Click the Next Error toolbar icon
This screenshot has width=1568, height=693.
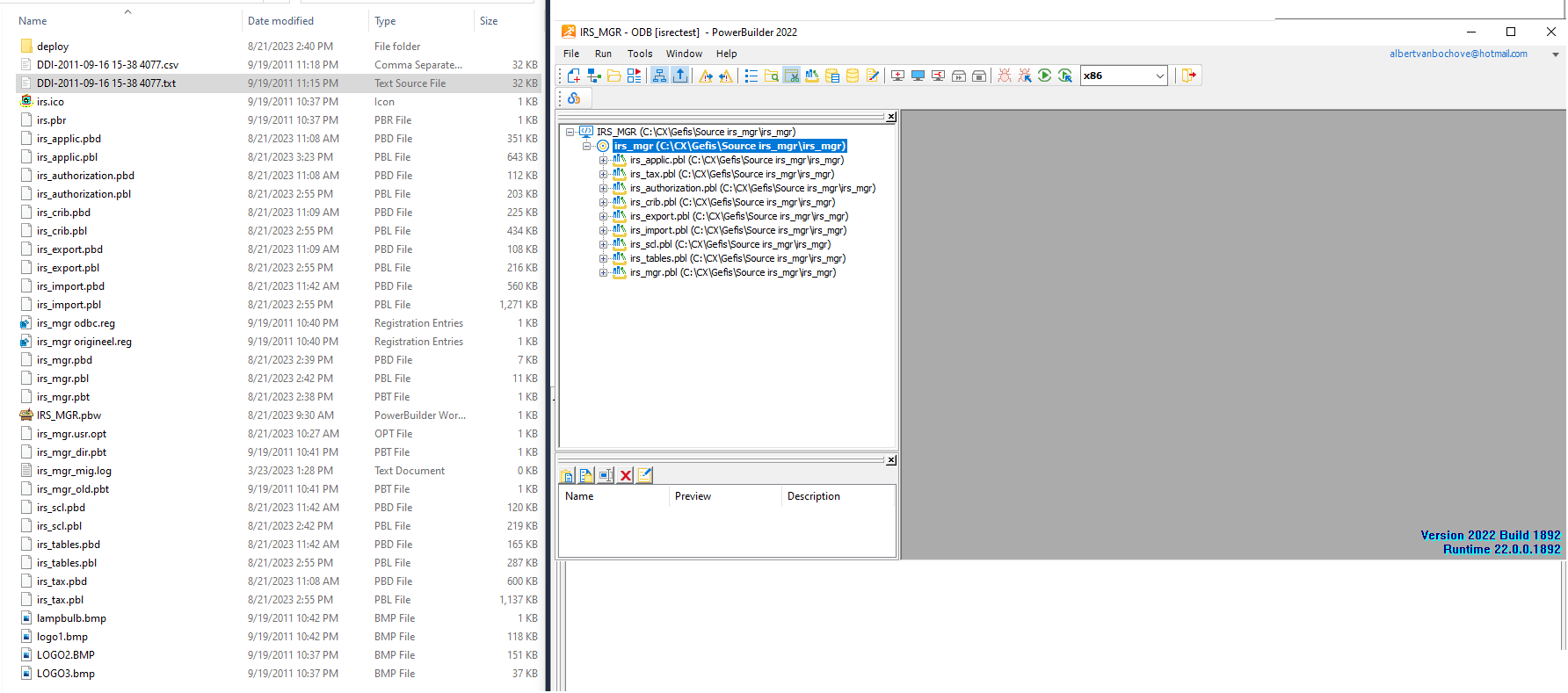pos(705,76)
